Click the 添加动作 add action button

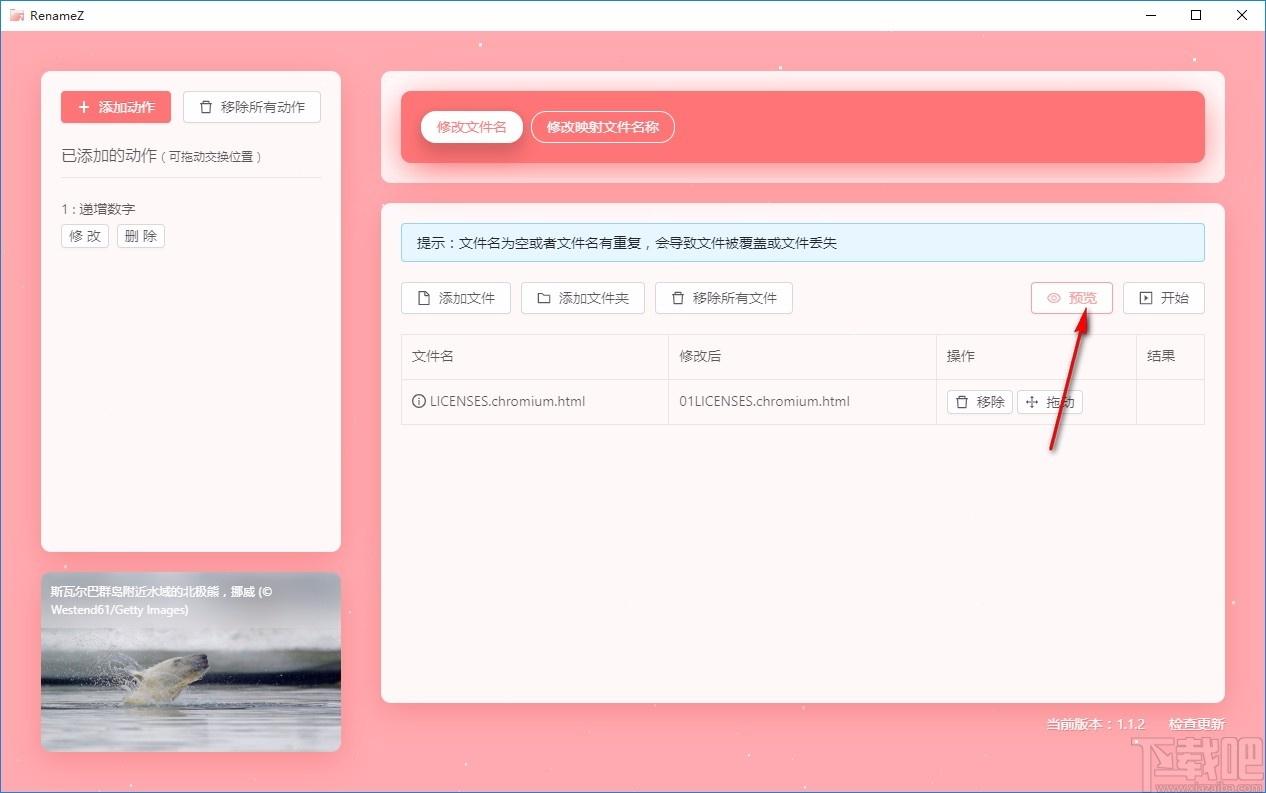coord(116,107)
